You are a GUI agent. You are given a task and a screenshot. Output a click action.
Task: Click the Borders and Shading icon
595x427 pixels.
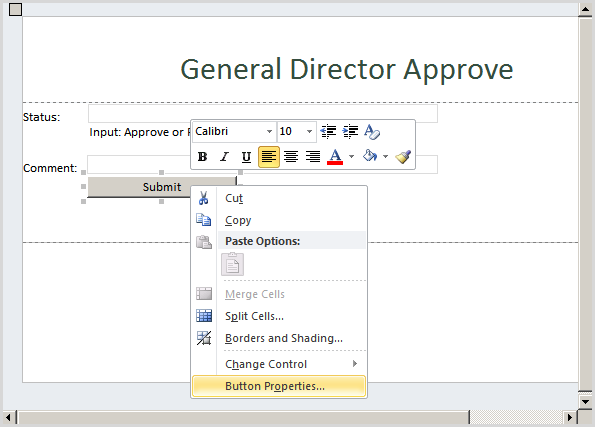tap(204, 338)
